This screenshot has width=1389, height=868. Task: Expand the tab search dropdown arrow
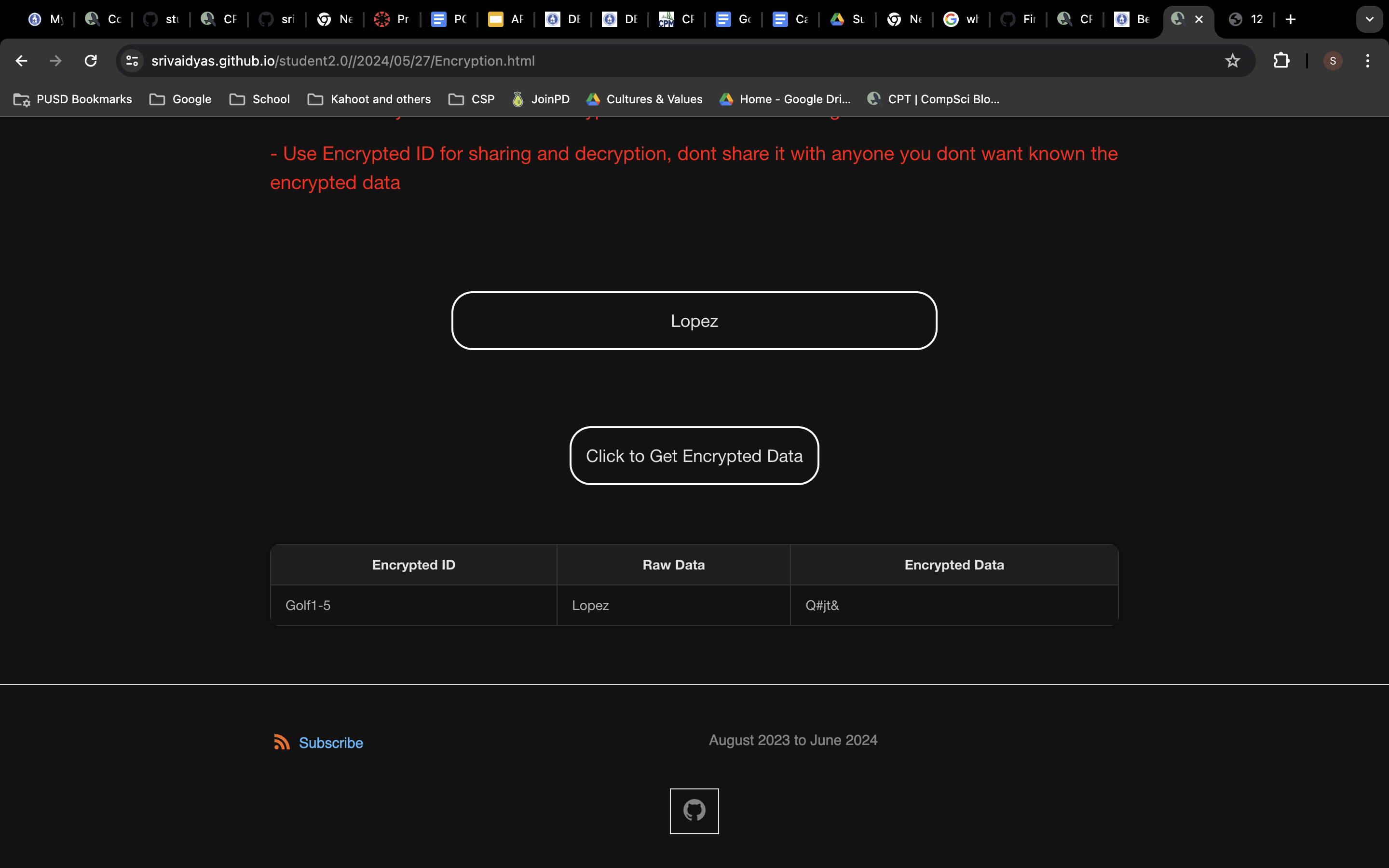point(1370,19)
